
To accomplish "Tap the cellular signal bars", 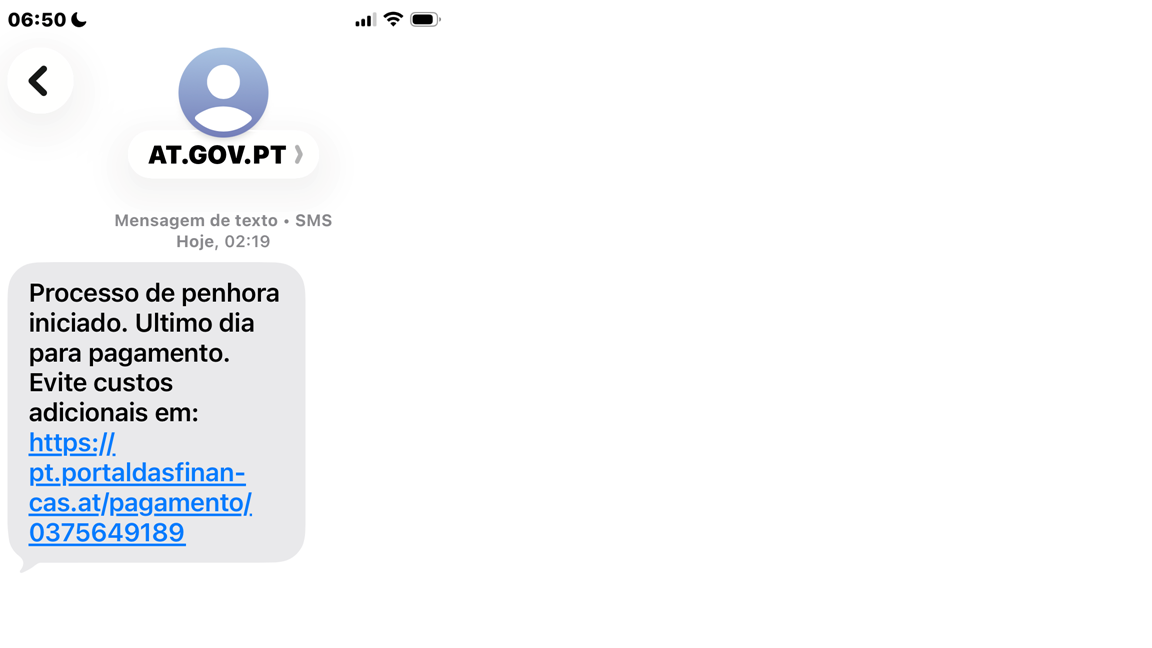I will (x=365, y=20).
